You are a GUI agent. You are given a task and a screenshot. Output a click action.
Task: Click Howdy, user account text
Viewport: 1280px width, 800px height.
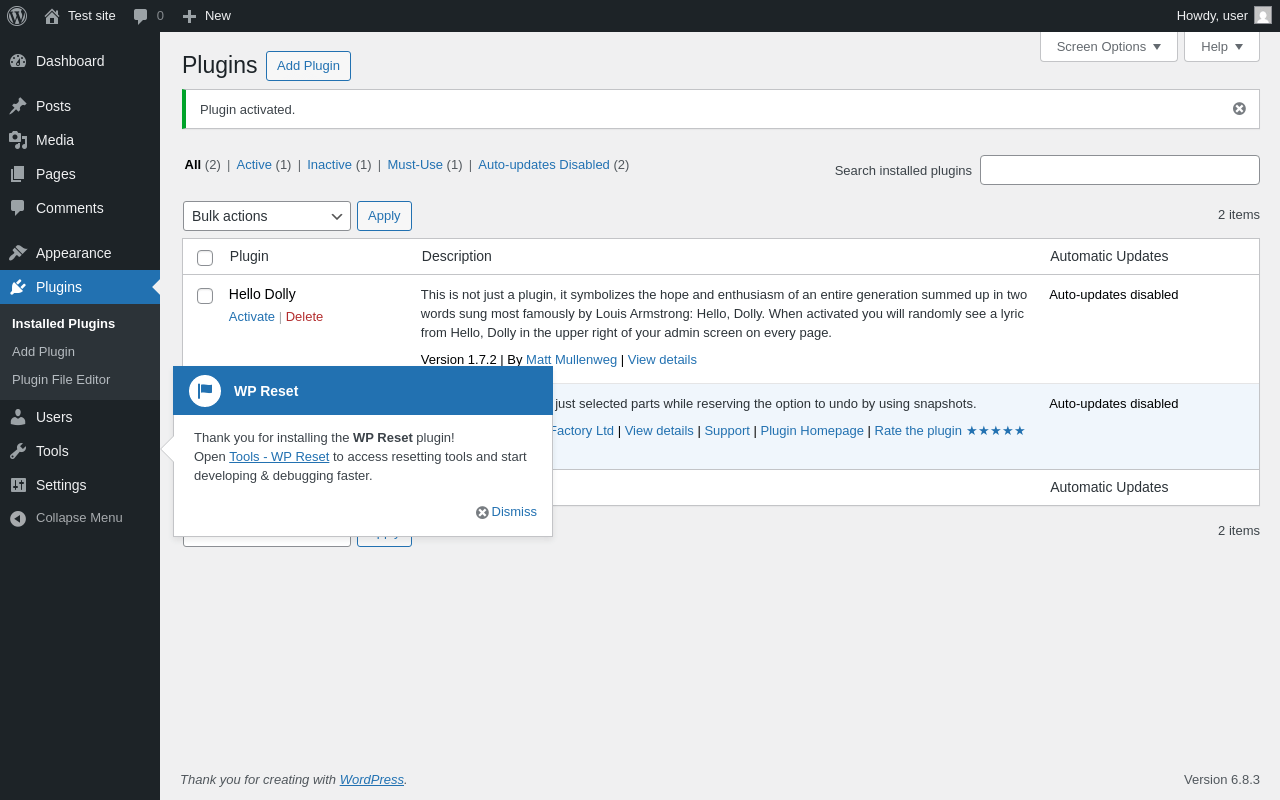(x=1212, y=16)
